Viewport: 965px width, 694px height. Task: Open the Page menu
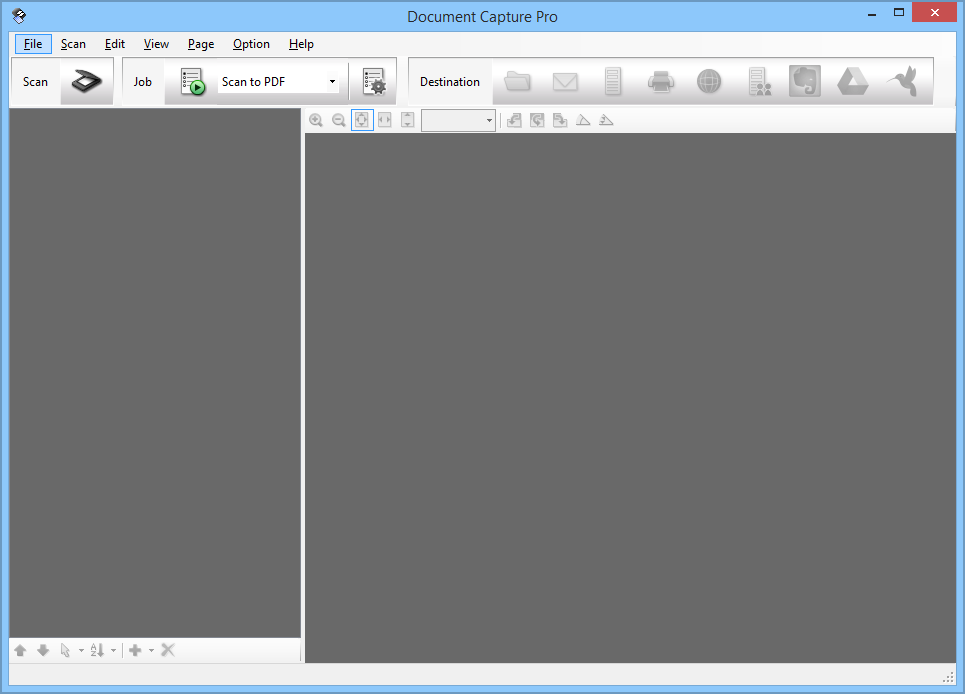pyautogui.click(x=201, y=44)
